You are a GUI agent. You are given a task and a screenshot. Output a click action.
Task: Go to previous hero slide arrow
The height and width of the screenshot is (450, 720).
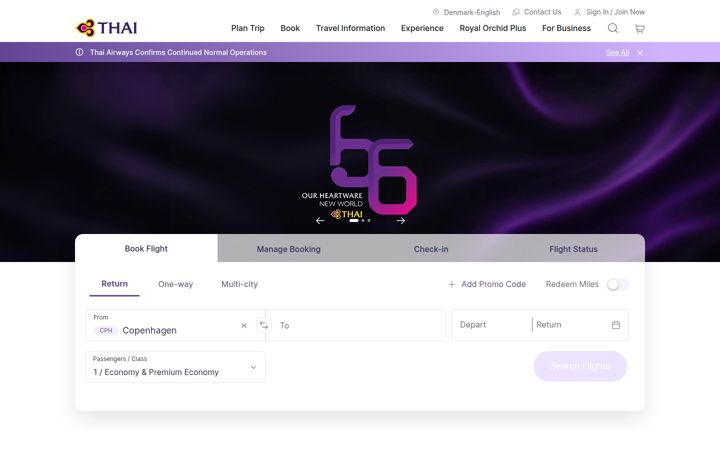[x=320, y=221]
